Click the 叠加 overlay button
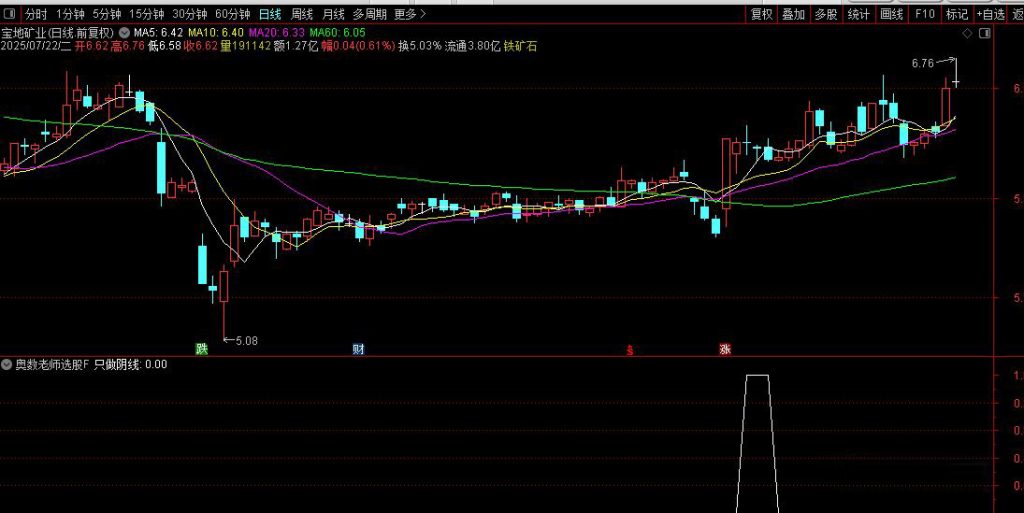 (793, 14)
